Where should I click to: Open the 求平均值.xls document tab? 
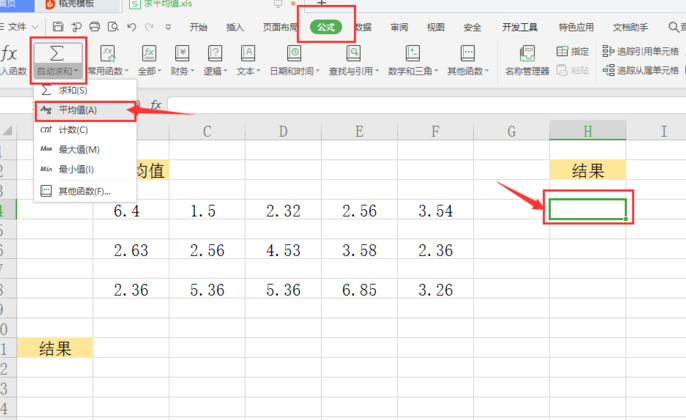(162, 4)
